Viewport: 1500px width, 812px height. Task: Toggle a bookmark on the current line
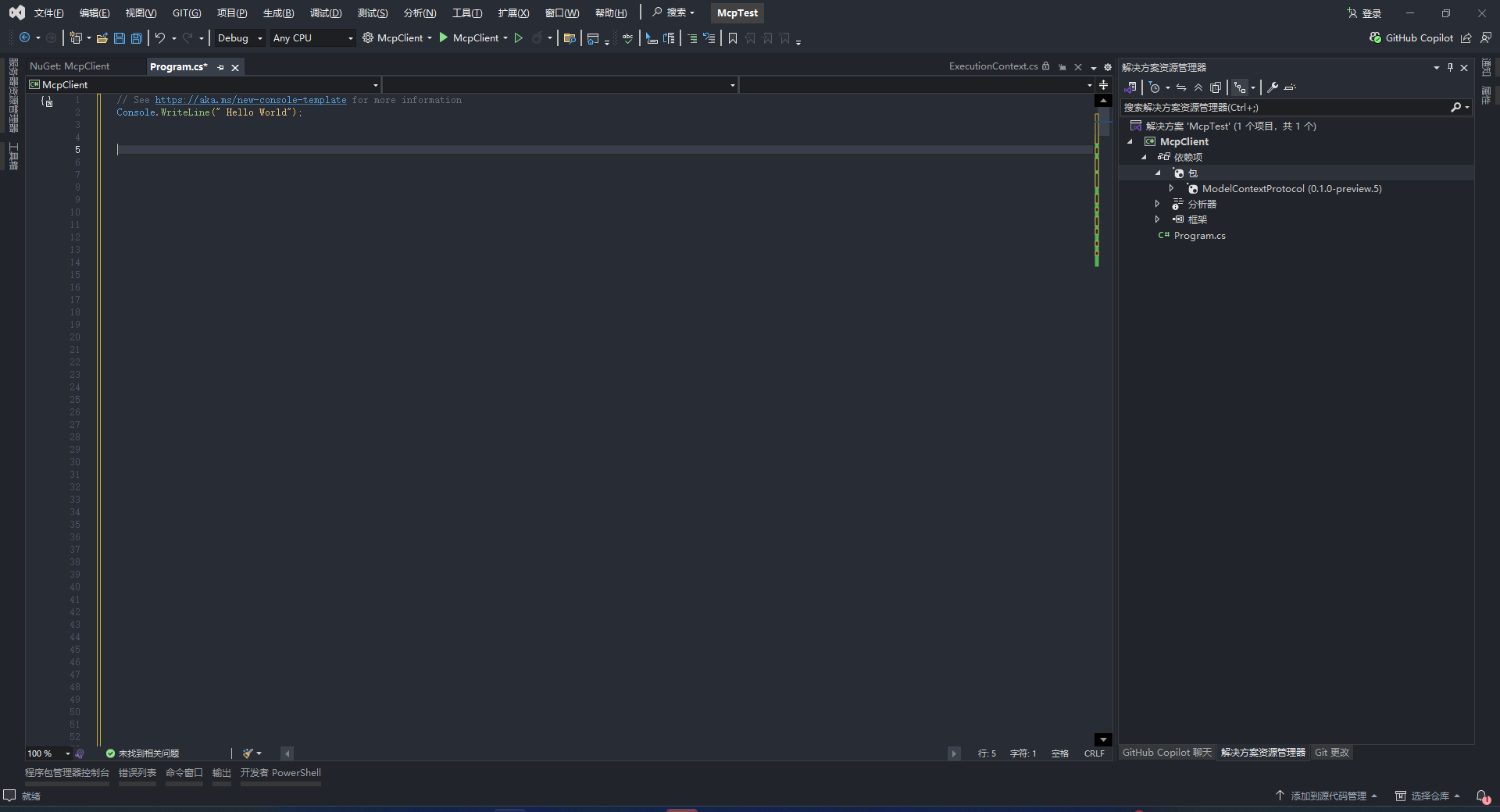click(733, 37)
